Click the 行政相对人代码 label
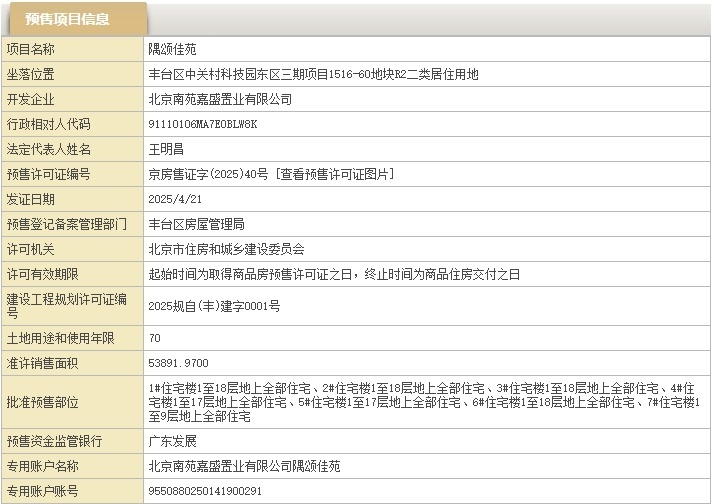 click(49, 124)
